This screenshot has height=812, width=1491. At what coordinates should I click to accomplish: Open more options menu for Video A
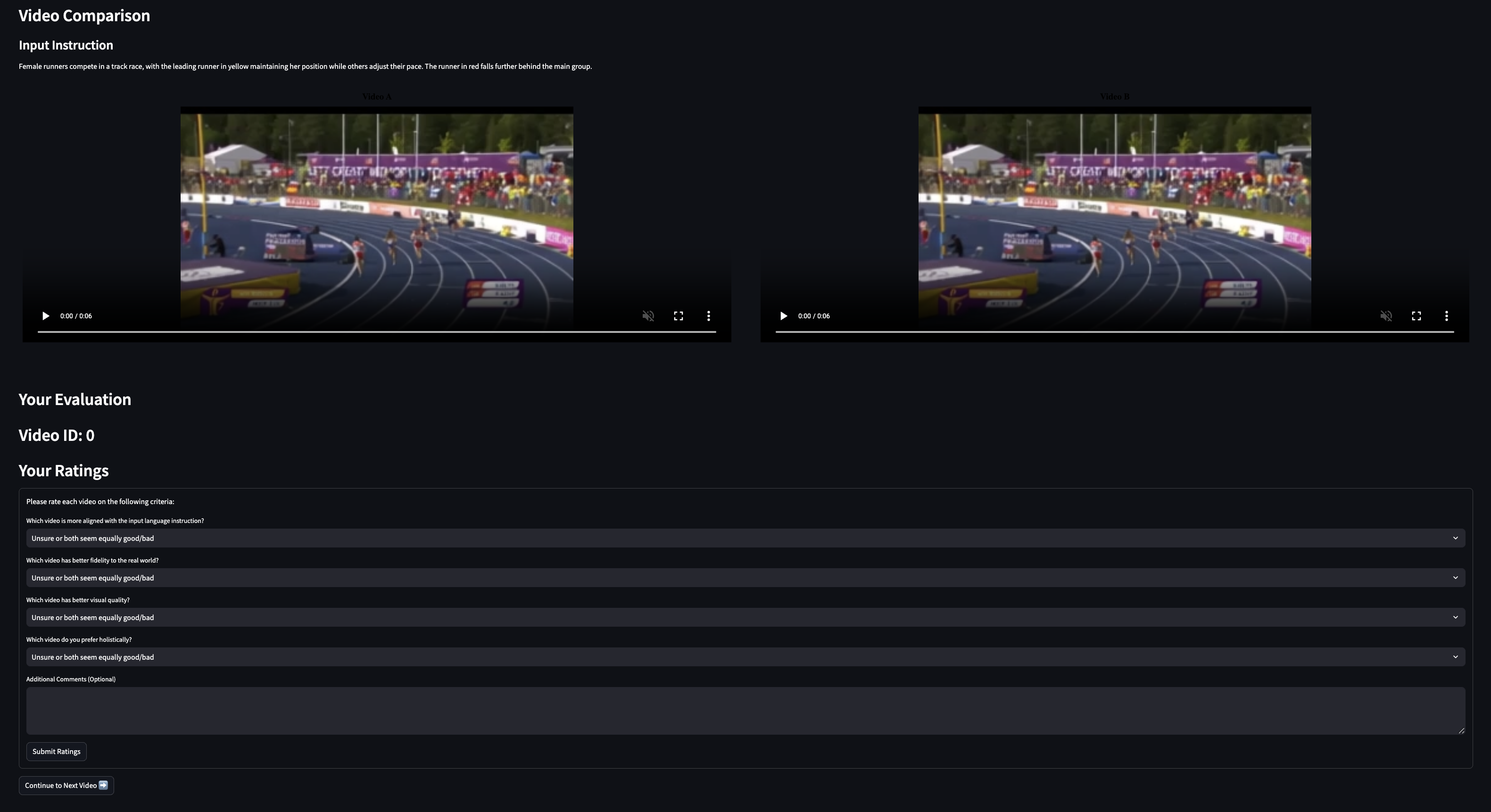click(x=708, y=316)
